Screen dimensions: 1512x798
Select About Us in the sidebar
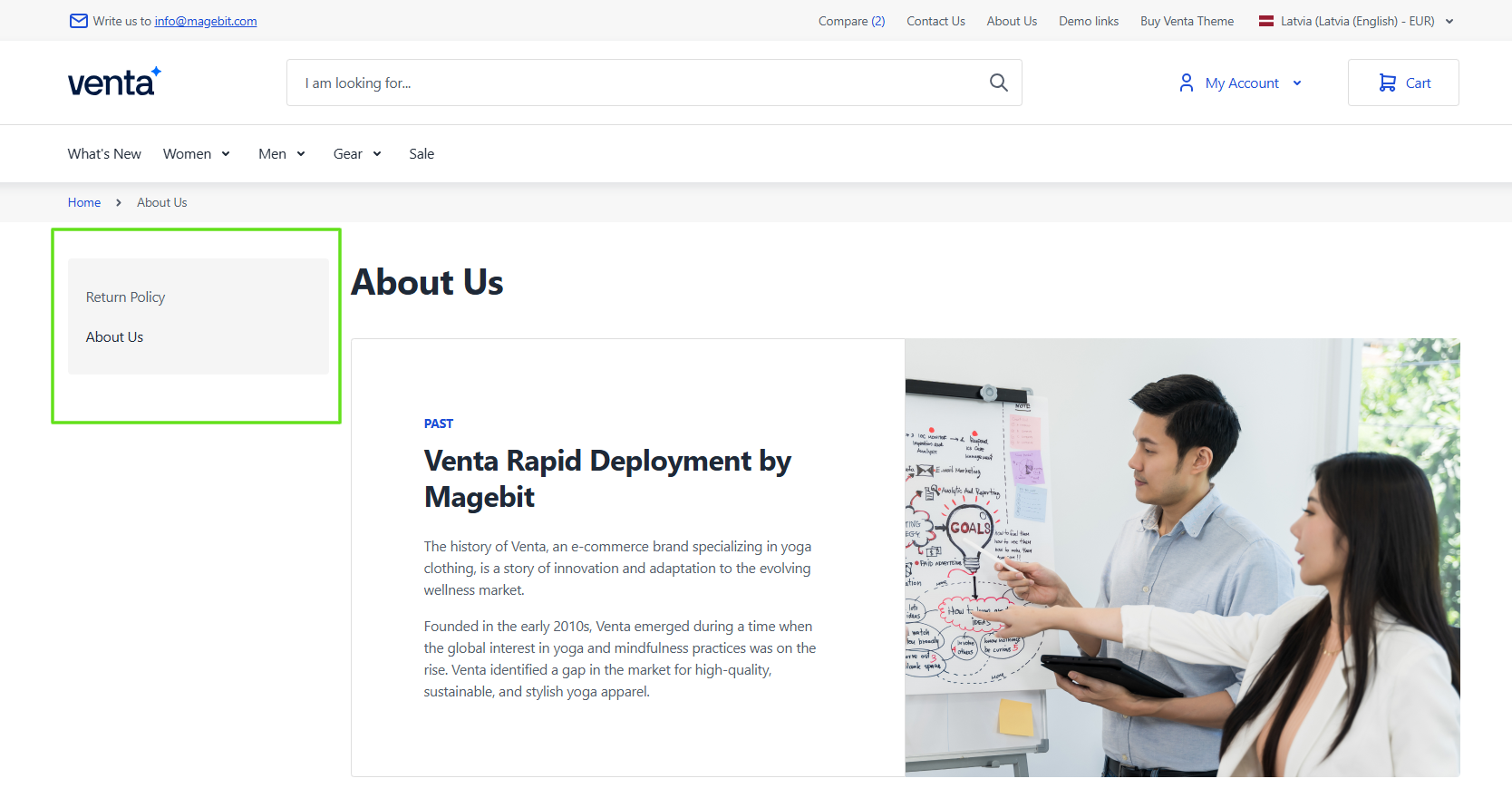coord(114,336)
